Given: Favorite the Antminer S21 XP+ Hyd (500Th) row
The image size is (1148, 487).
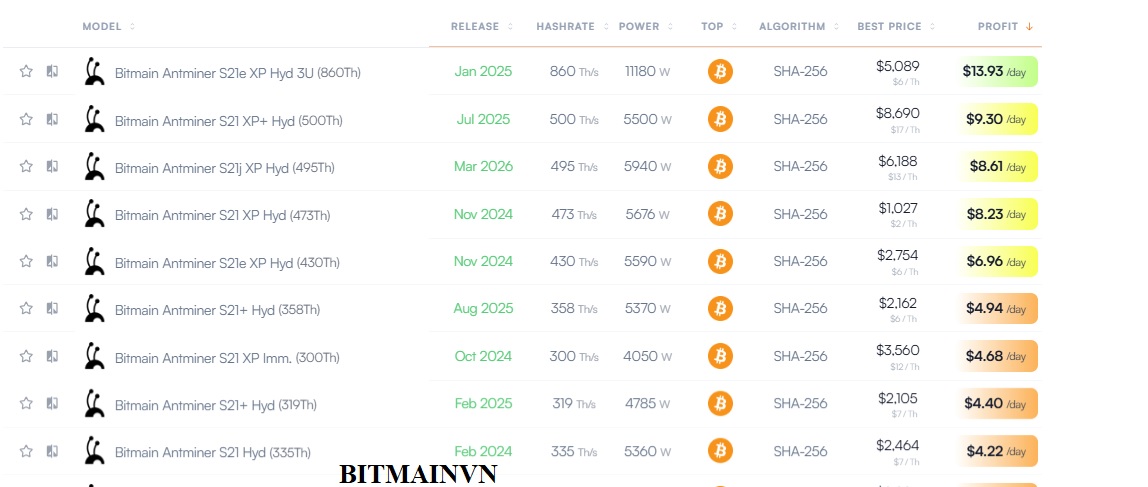Looking at the screenshot, I should (x=26, y=119).
